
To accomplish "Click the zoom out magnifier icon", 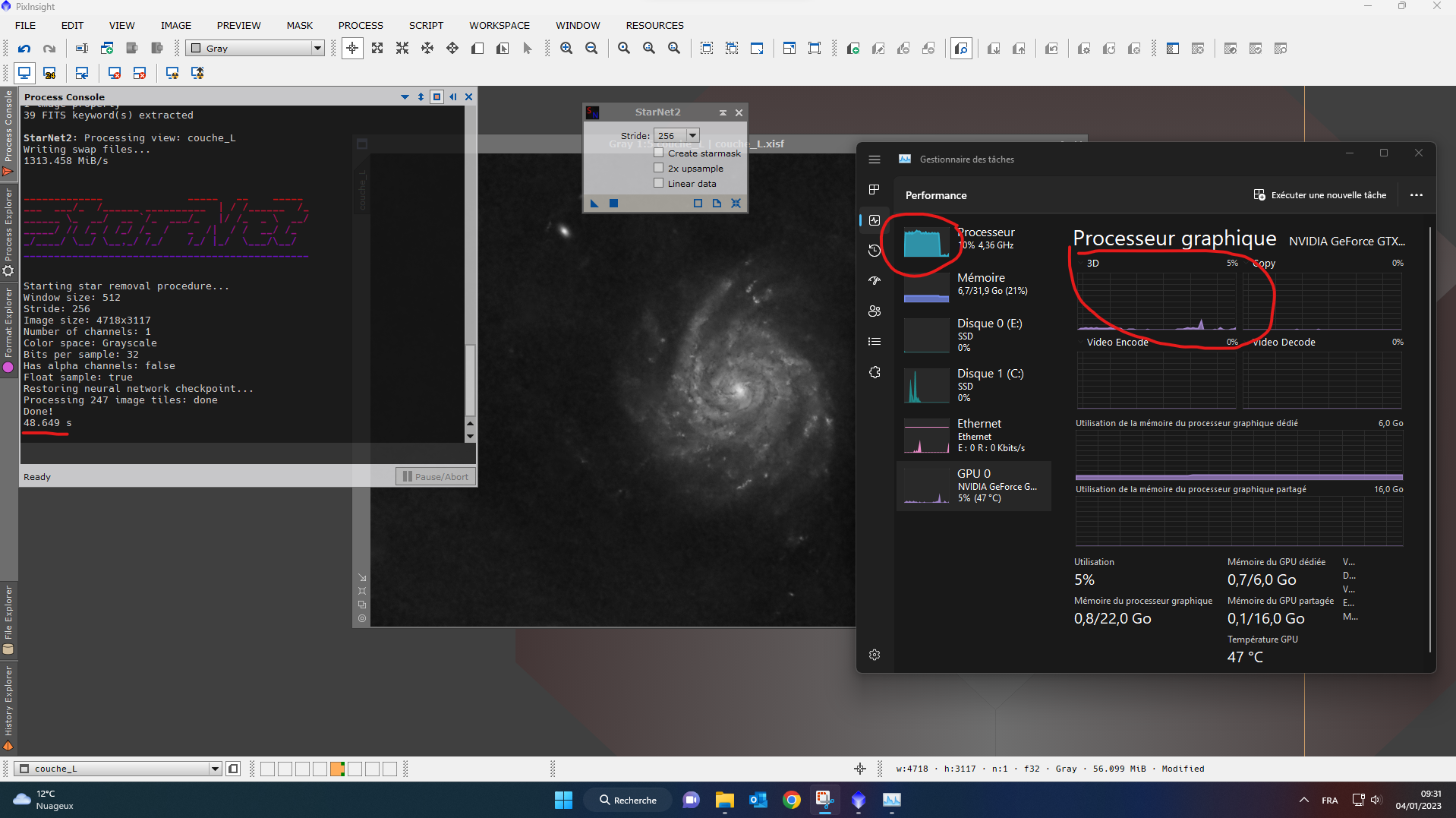I will tap(591, 49).
